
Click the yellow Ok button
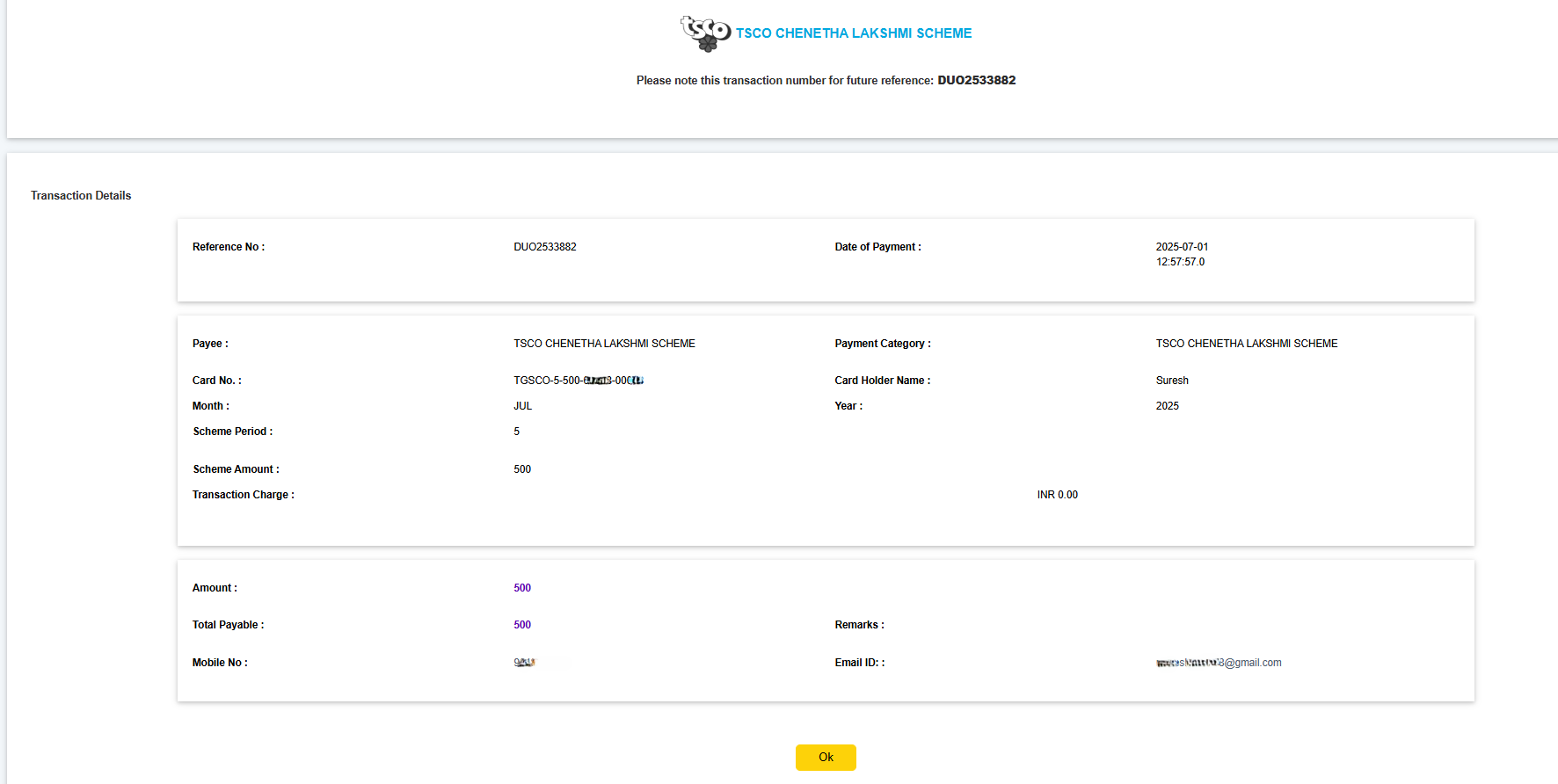tap(826, 757)
